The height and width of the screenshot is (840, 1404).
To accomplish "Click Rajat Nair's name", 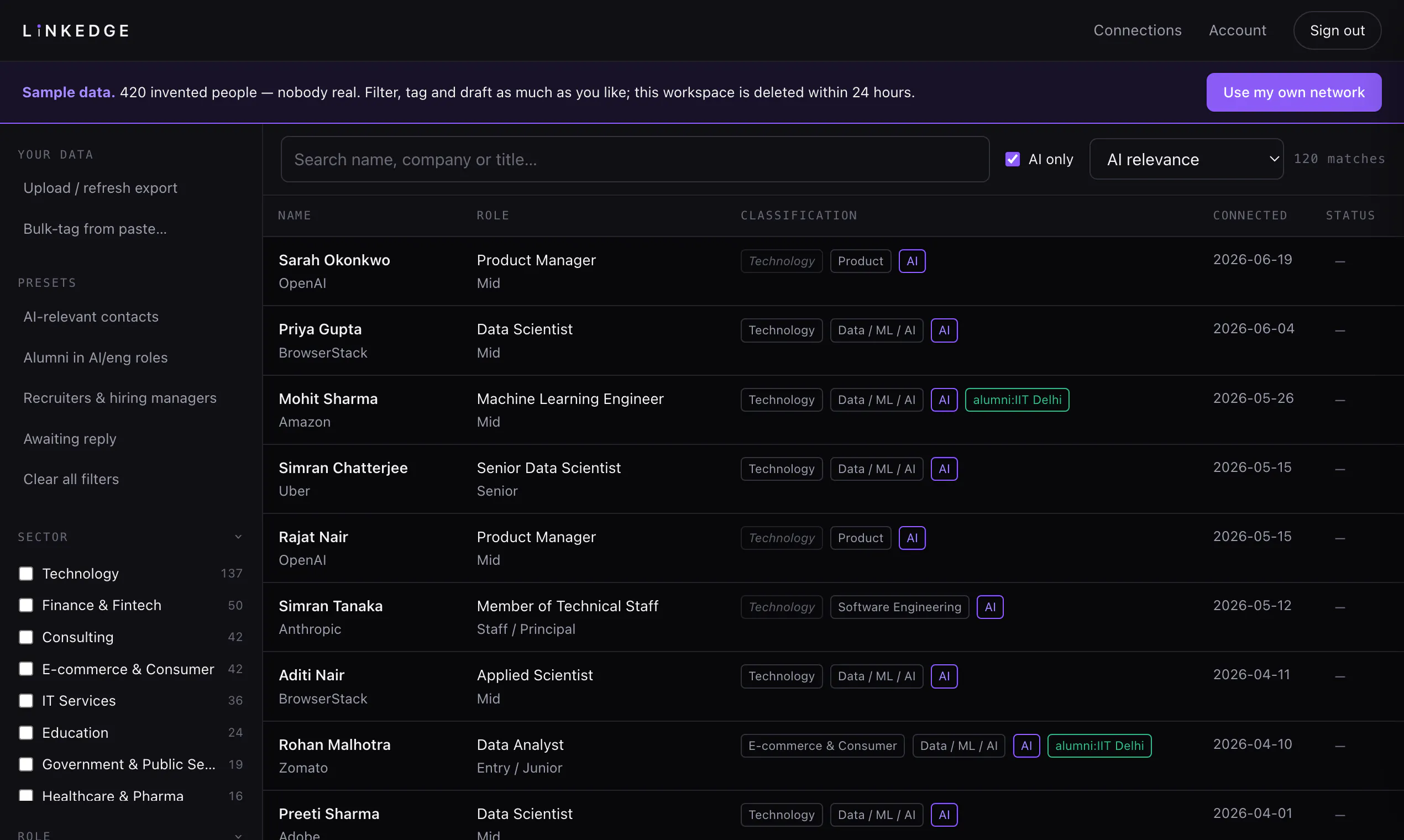I will 313,537.
